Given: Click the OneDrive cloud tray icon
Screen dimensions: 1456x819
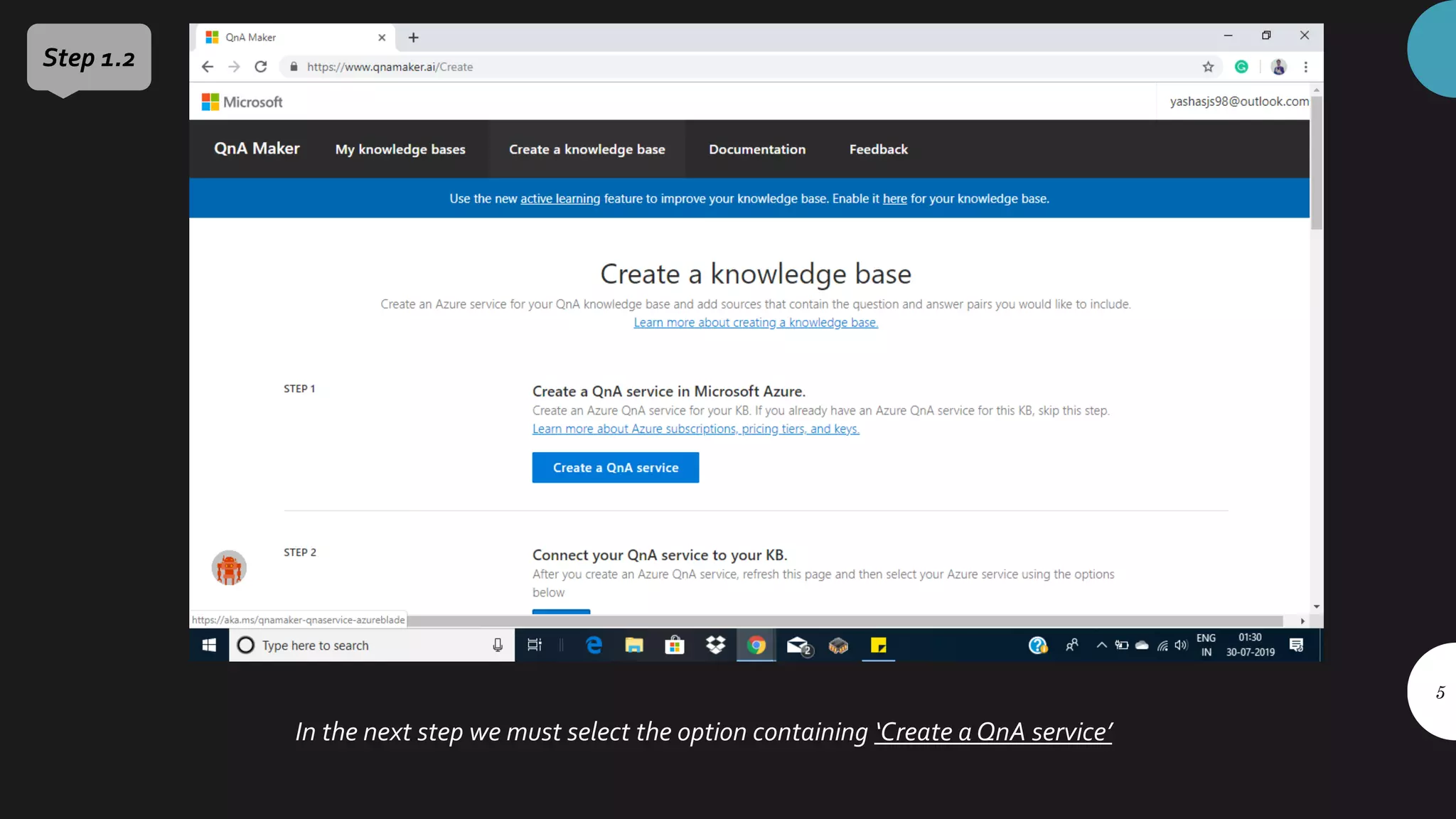Looking at the screenshot, I should (1142, 646).
